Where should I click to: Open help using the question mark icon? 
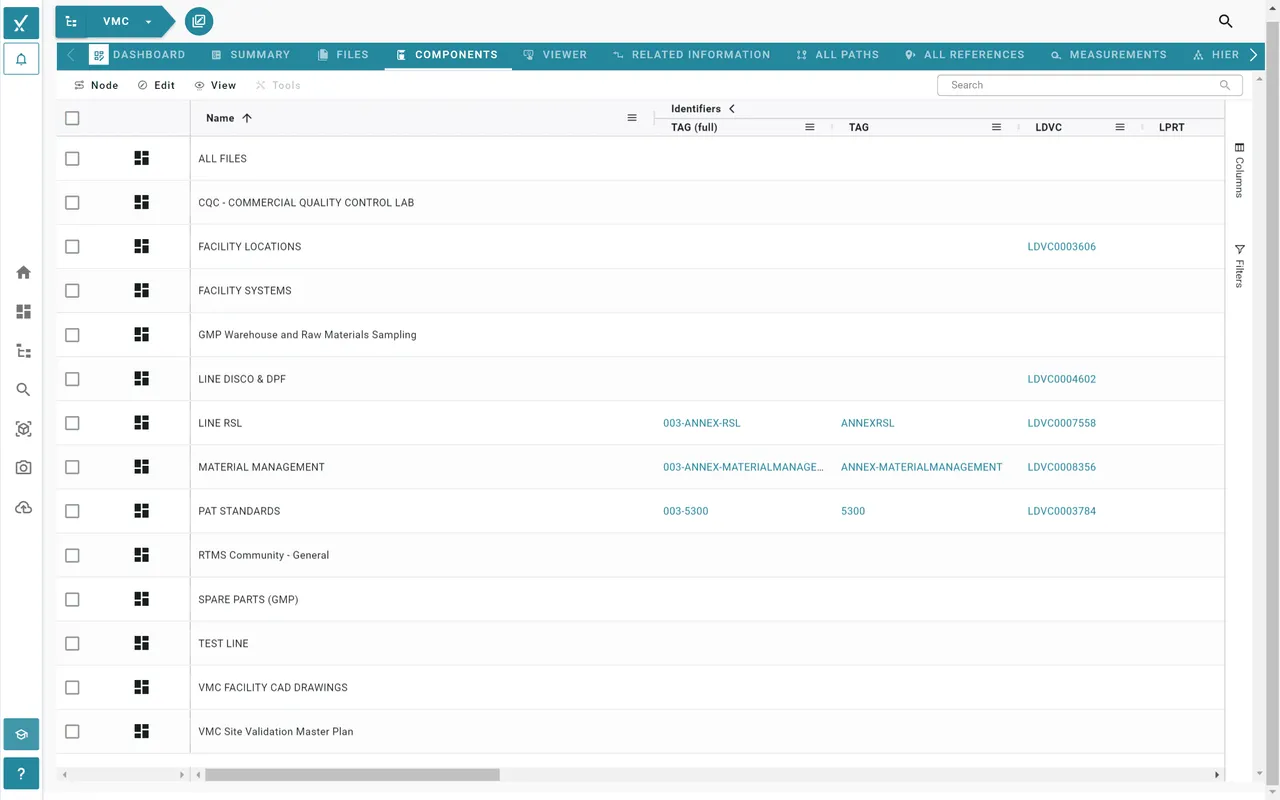click(21, 773)
